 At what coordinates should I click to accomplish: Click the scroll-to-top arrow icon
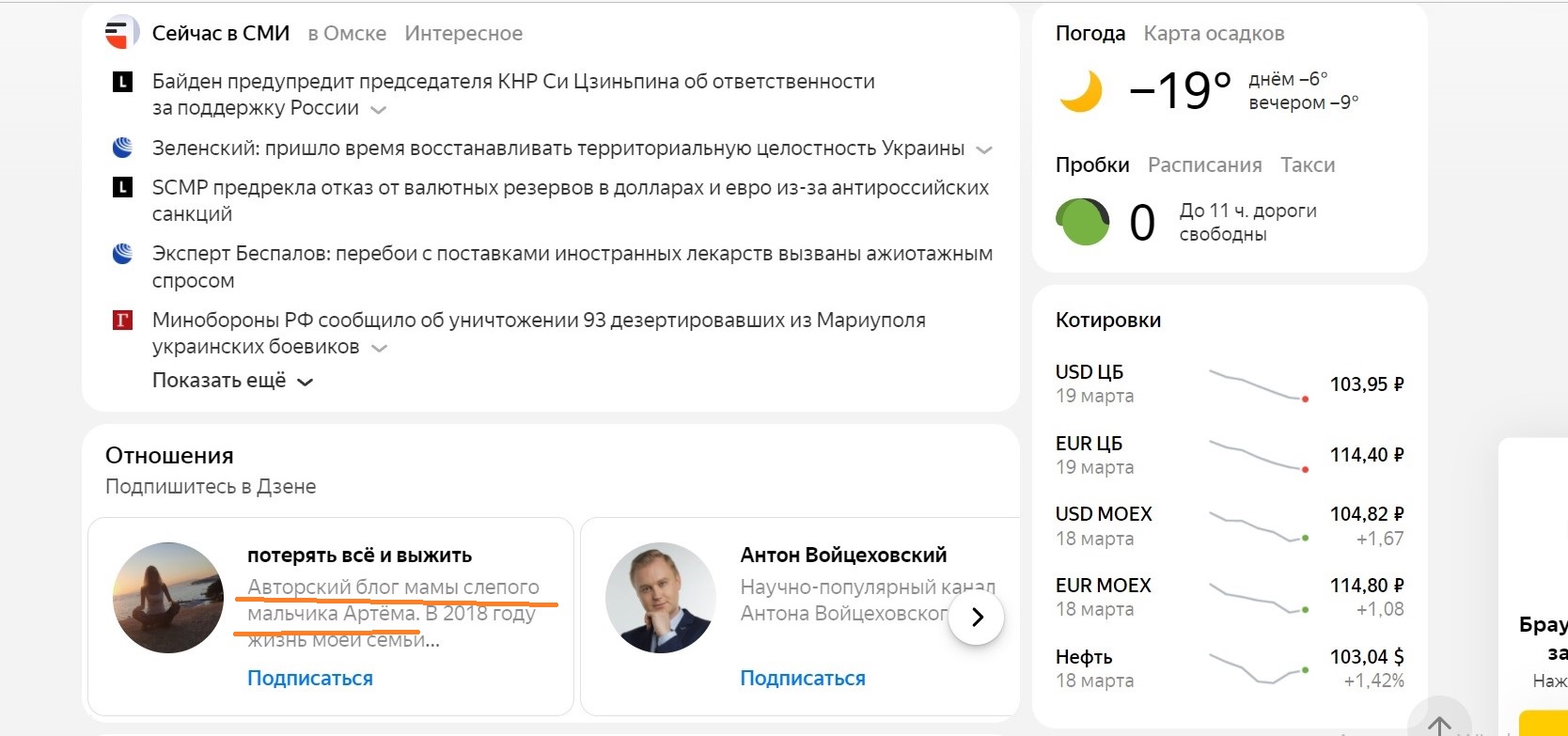click(1439, 725)
